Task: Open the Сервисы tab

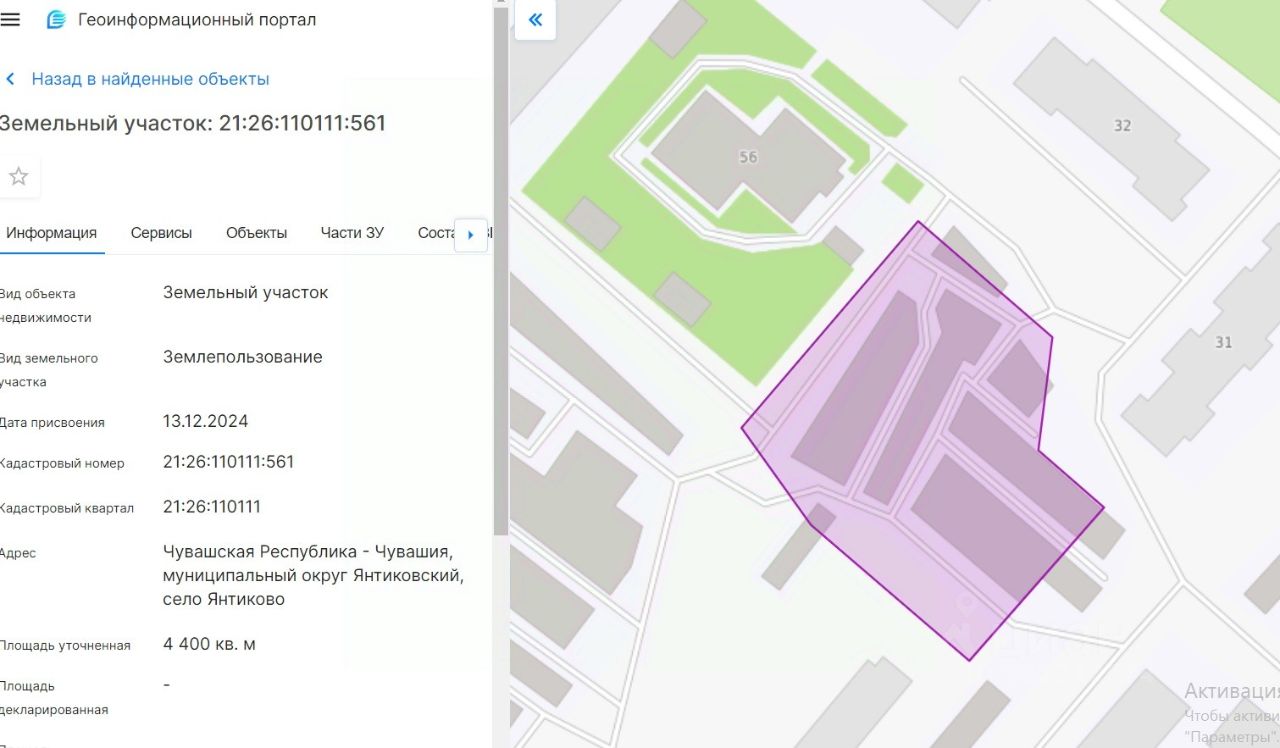Action: 161,233
